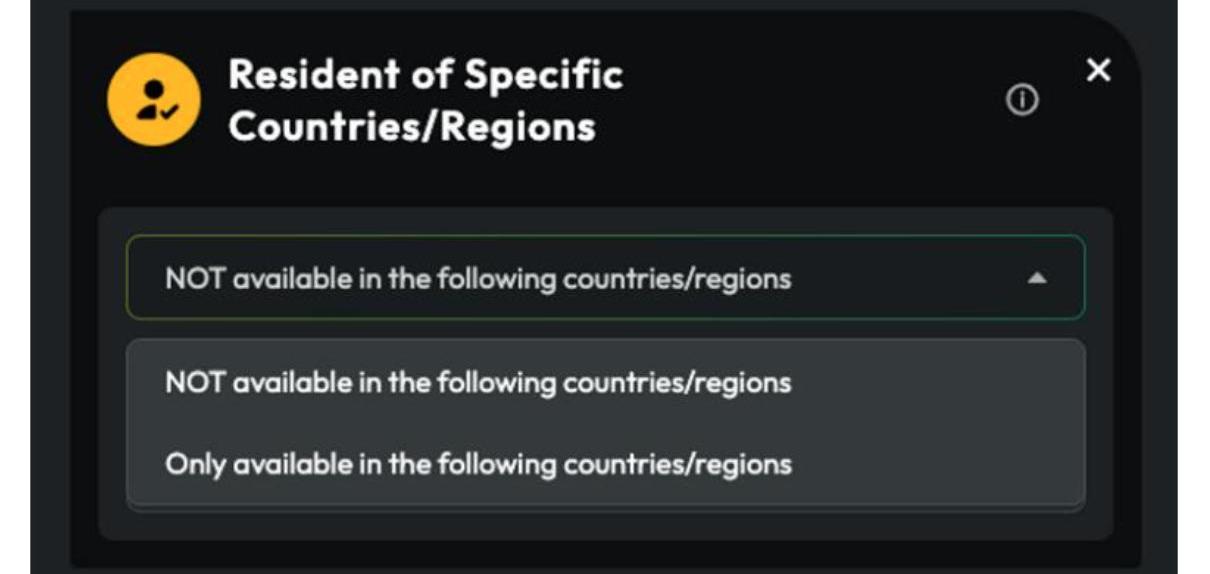Viewport: 1210px width, 574px height.
Task: Select 'Only available in the following countries/regions'
Action: click(x=478, y=464)
